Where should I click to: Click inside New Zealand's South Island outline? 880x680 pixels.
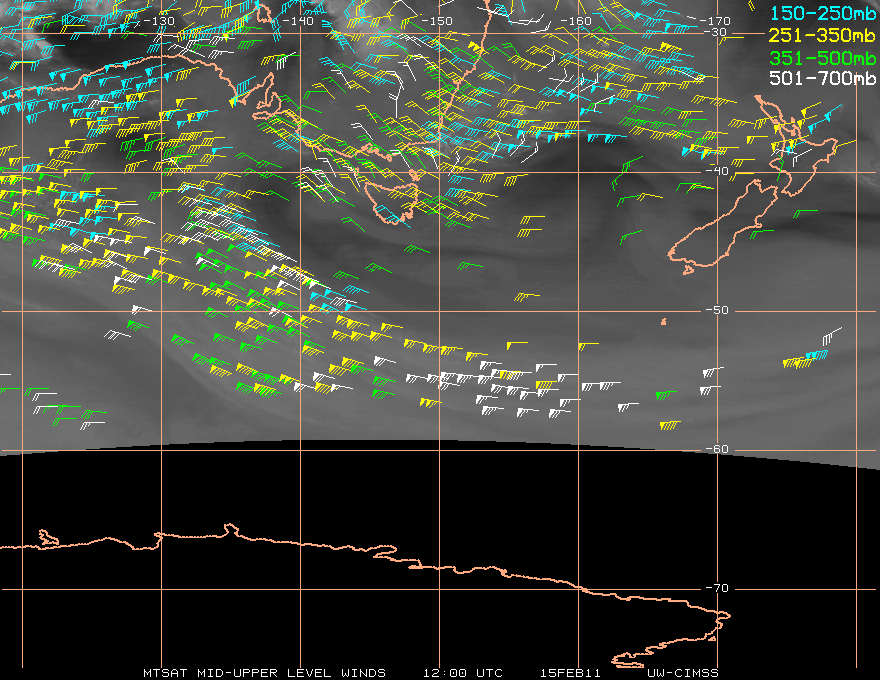click(x=724, y=230)
